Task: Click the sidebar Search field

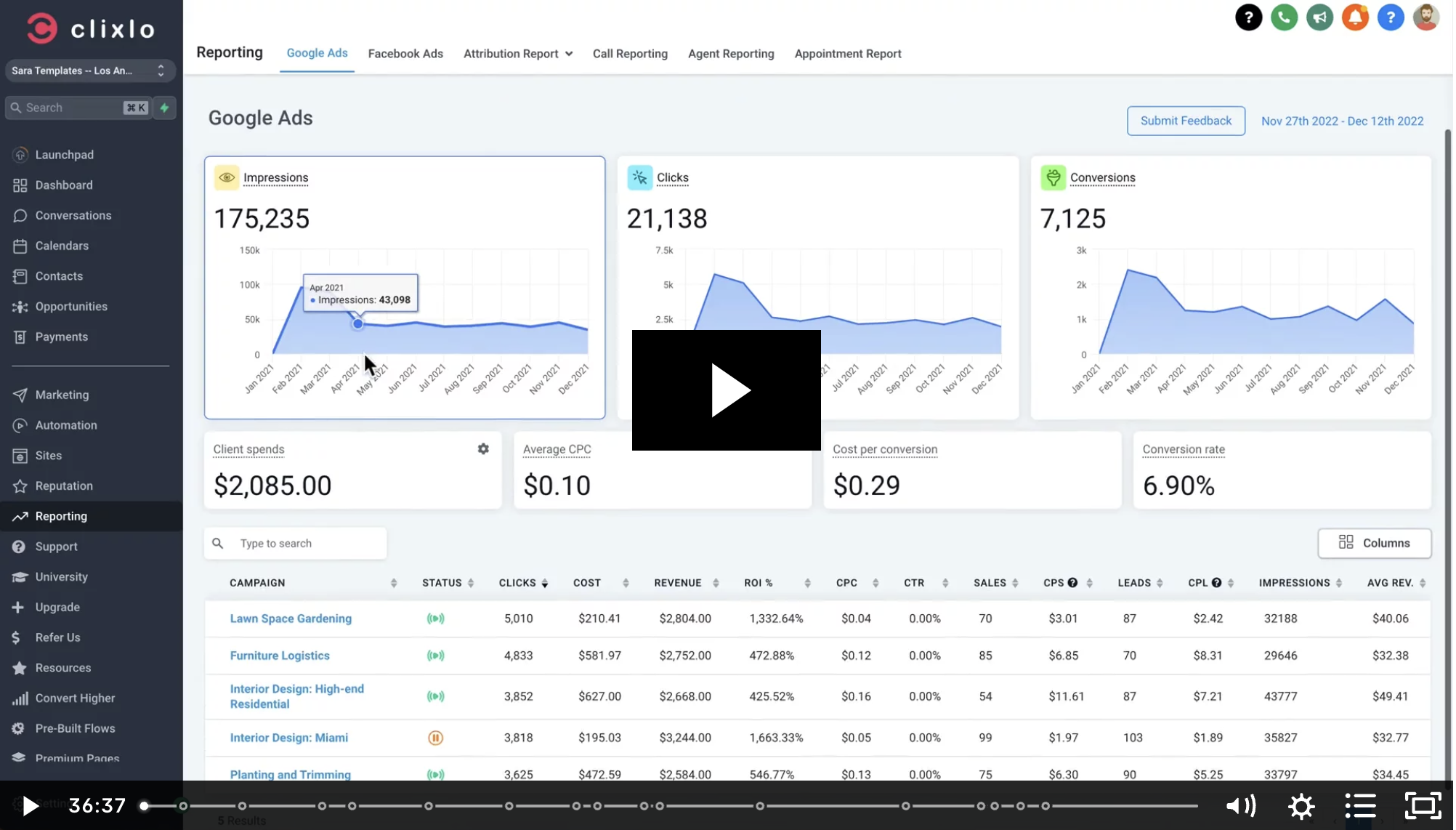Action: (x=78, y=108)
